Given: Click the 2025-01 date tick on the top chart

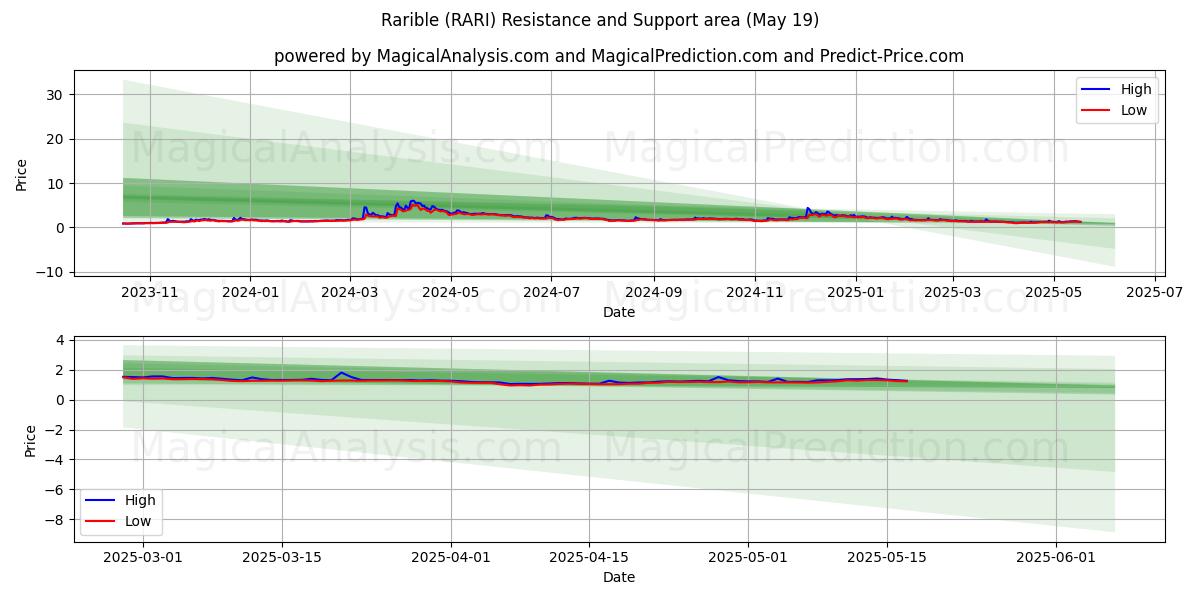Looking at the screenshot, I should [856, 293].
